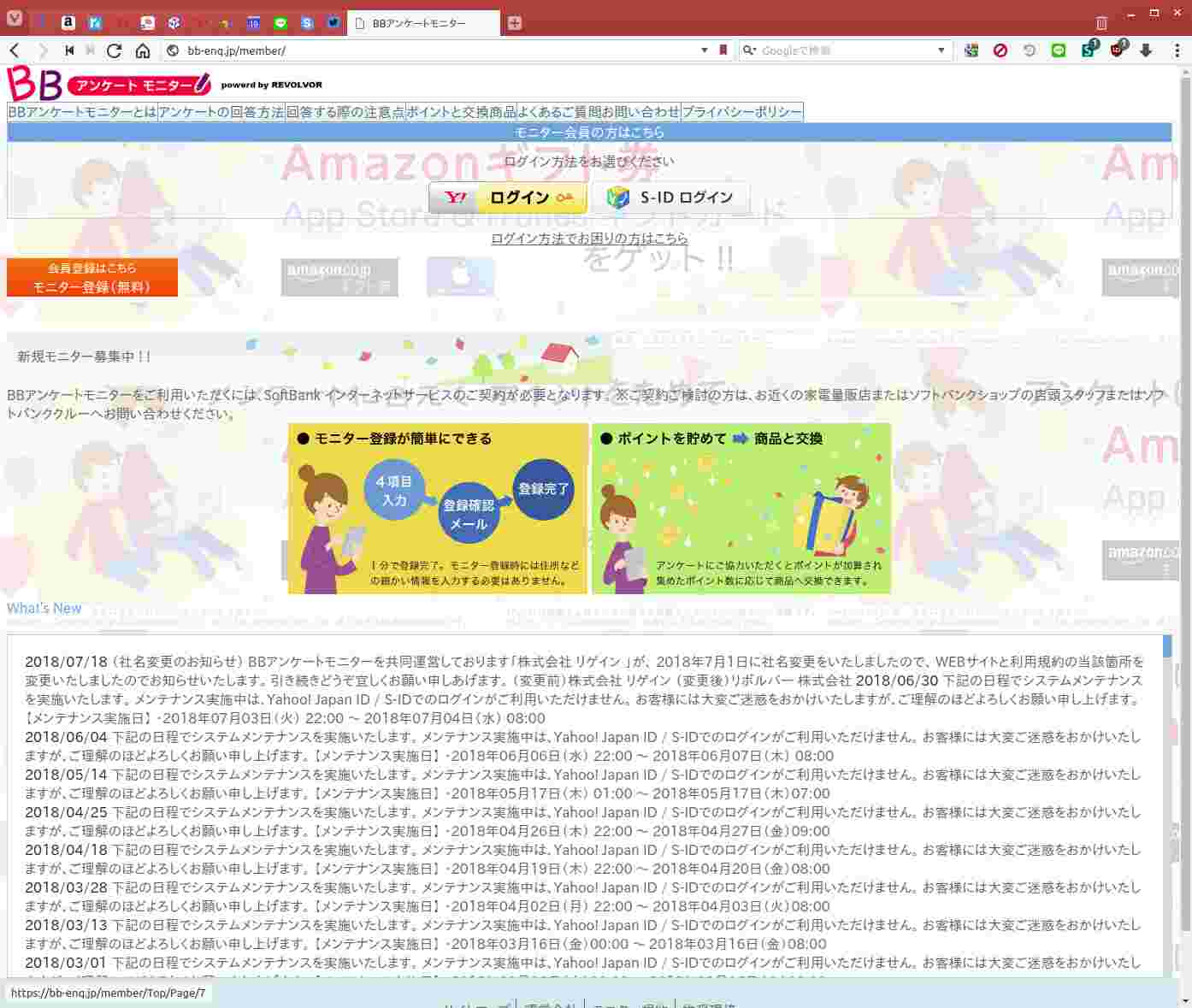1192x1008 pixels.
Task: Open the Vivaldi menu button
Action: pyautogui.click(x=15, y=19)
